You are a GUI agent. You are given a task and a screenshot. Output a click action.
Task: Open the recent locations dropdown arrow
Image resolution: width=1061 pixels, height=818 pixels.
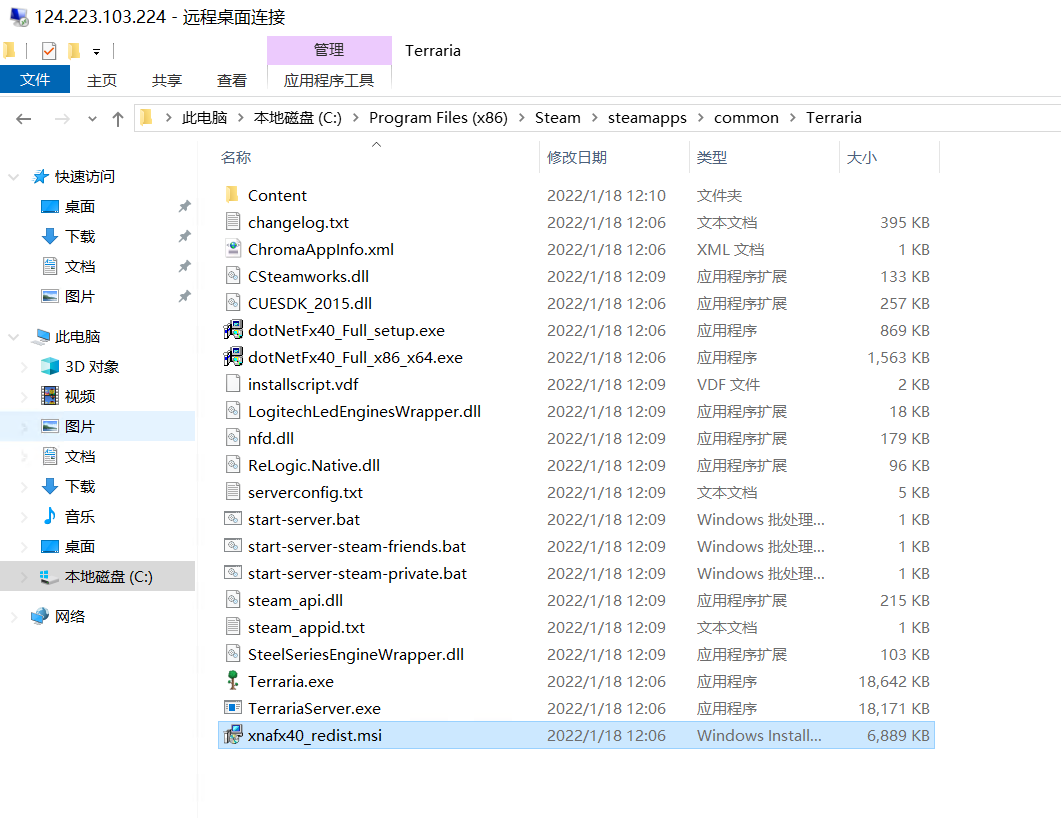coord(92,119)
